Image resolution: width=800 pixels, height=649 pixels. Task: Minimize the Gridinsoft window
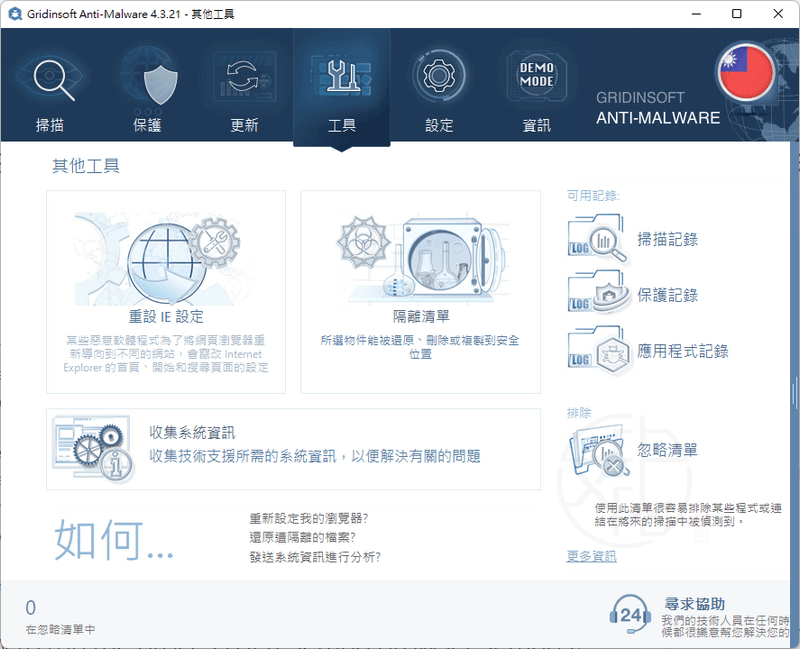pos(696,14)
